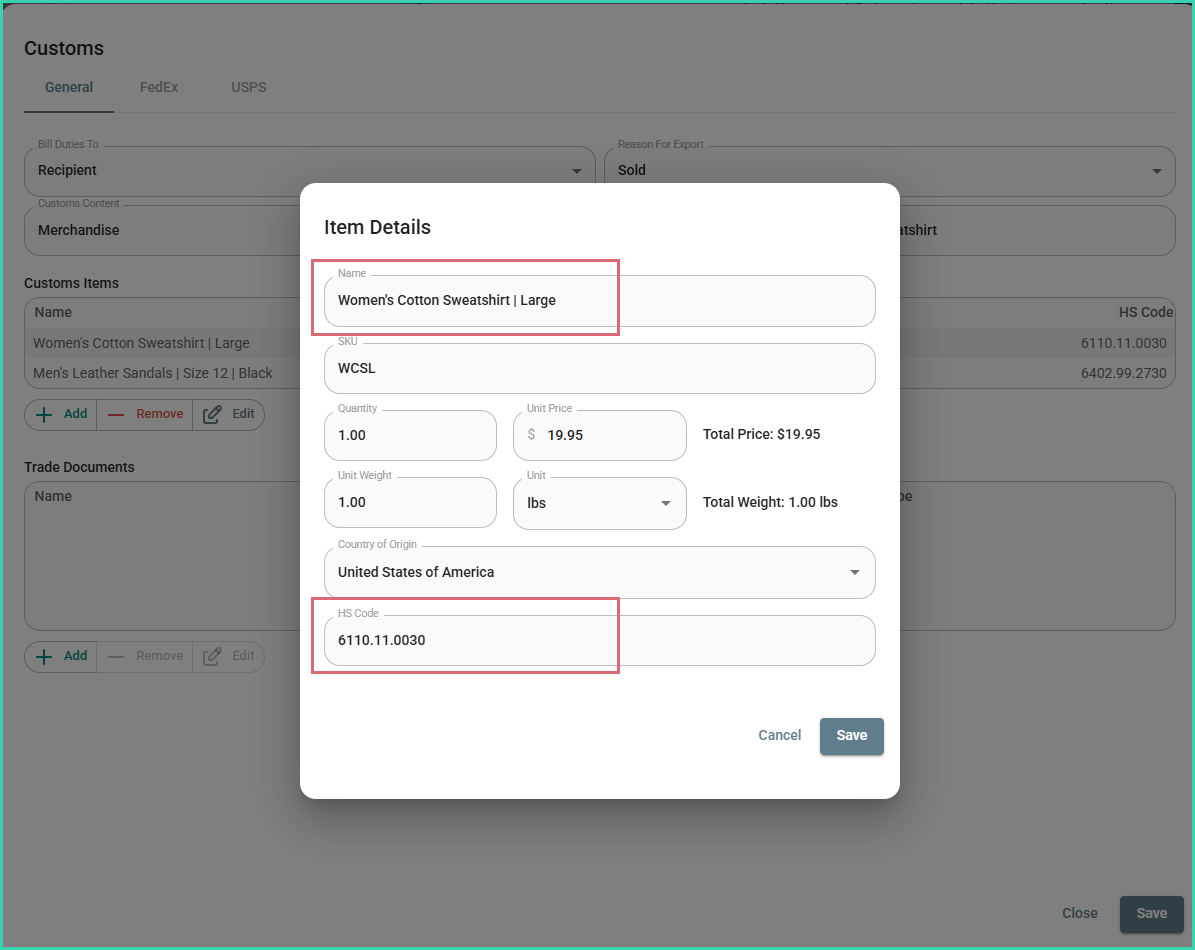Cancel the Item Details dialog
This screenshot has height=950, width=1195.
(779, 735)
